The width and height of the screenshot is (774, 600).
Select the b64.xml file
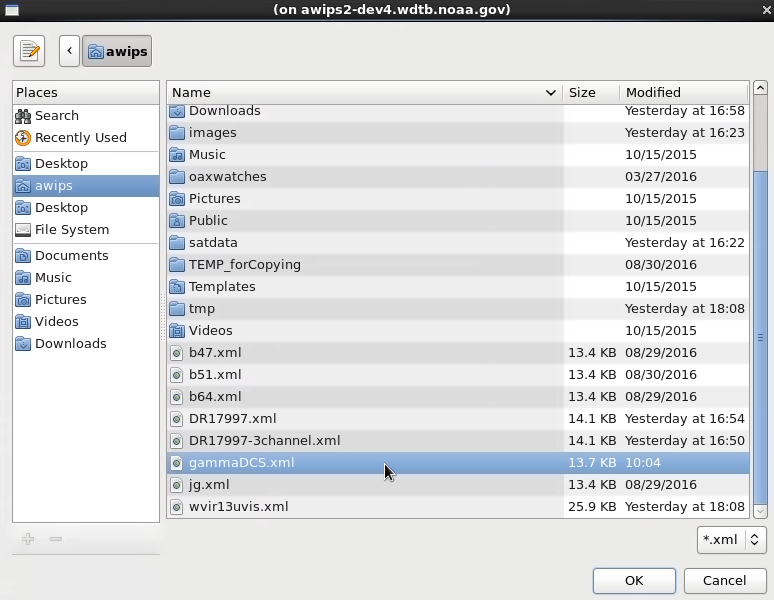458,397
